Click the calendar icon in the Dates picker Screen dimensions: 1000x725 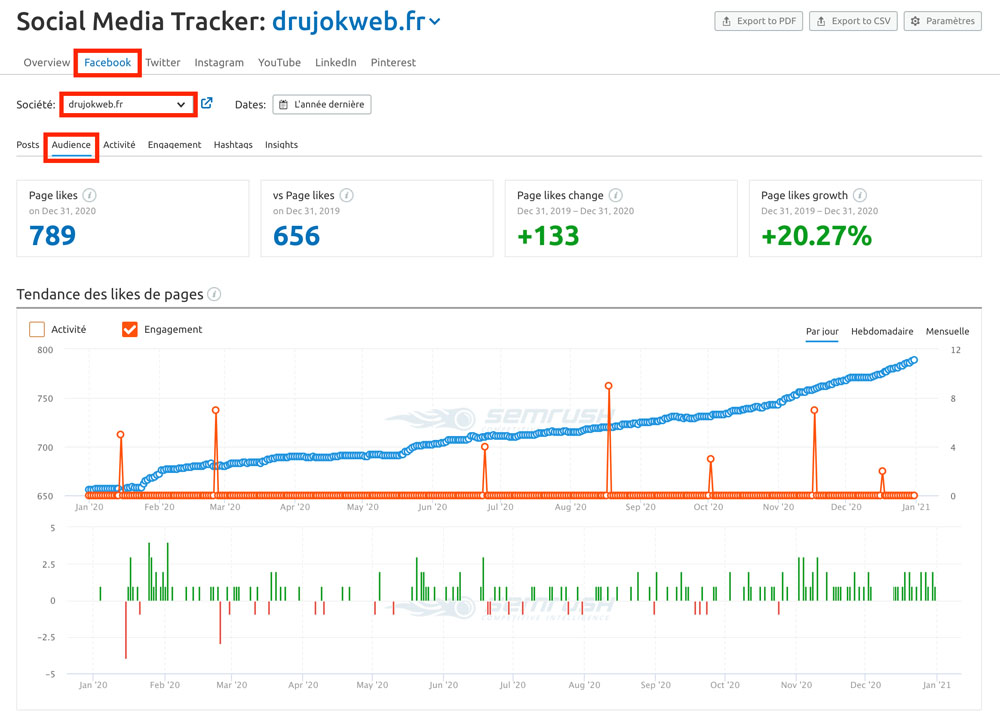point(283,105)
